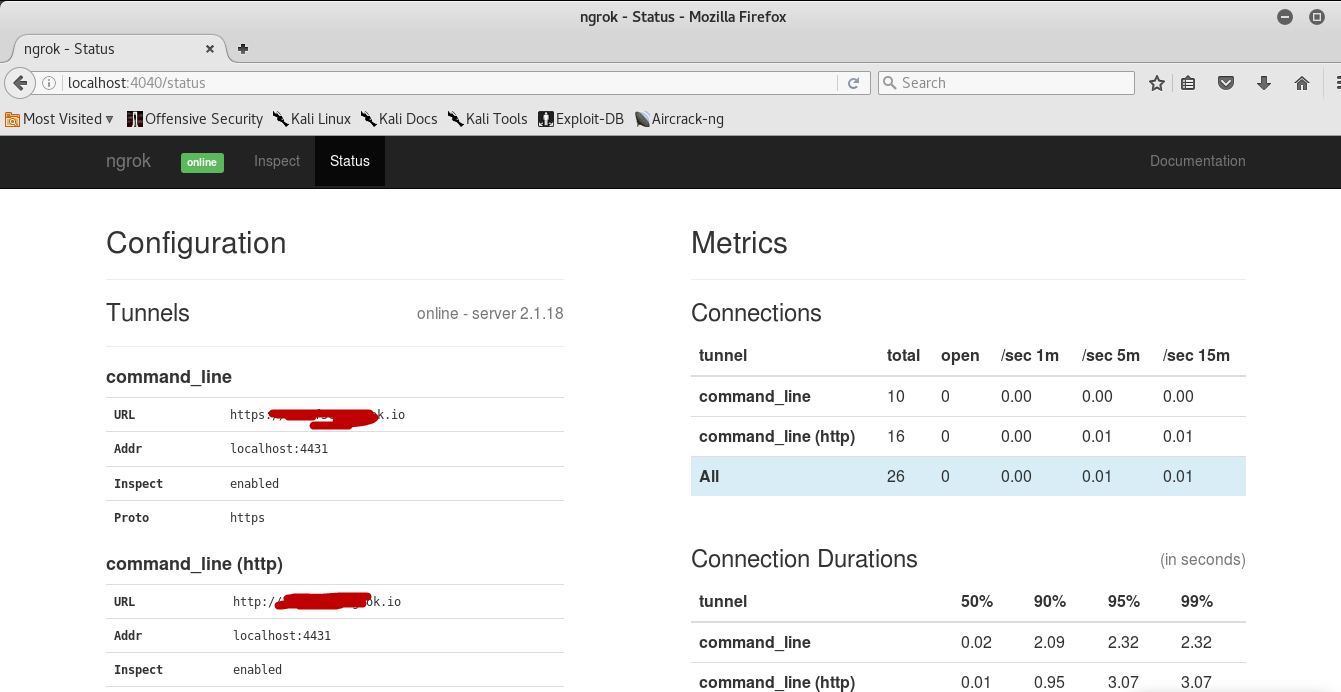Viewport: 1341px width, 692px height.
Task: Click the "open" column header
Action: 960,356
